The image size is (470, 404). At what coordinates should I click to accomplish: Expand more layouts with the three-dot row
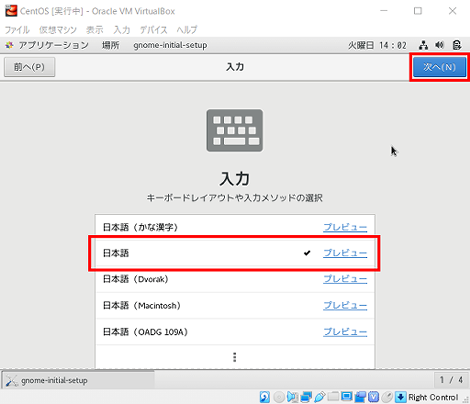pos(235,357)
